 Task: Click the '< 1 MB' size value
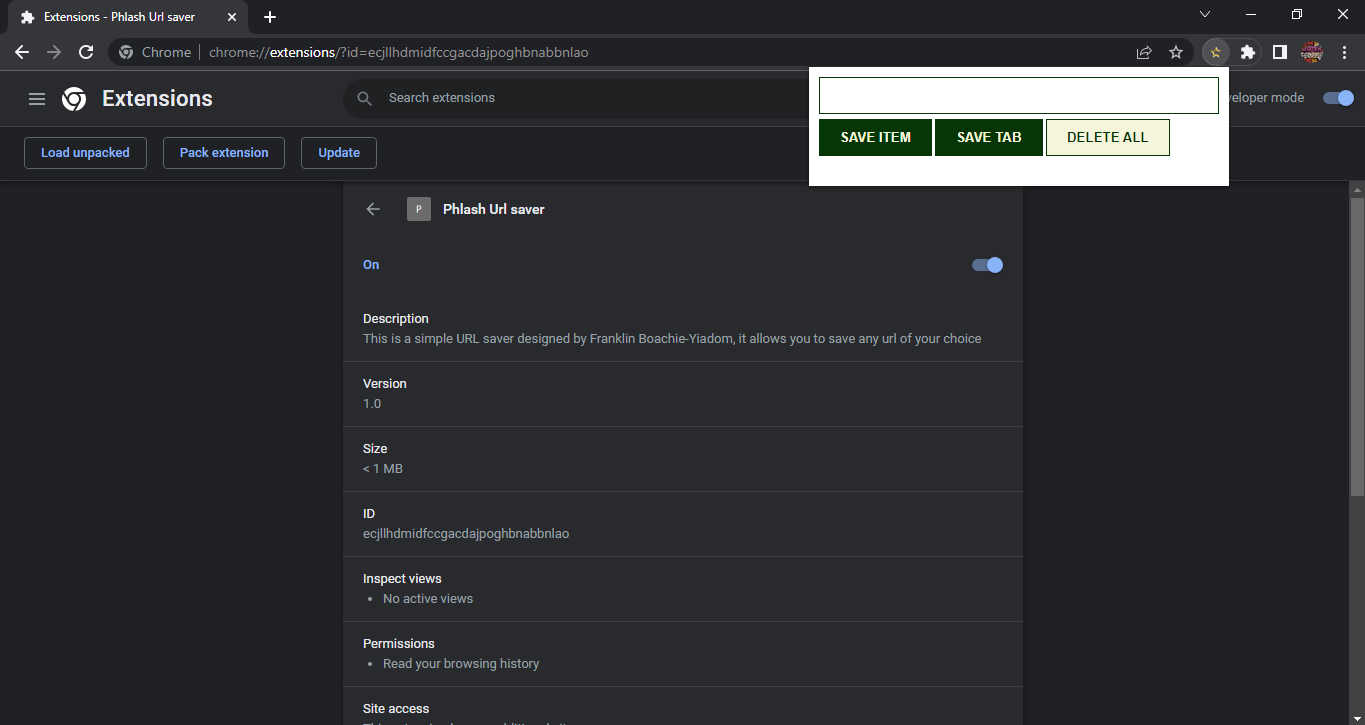click(x=383, y=469)
